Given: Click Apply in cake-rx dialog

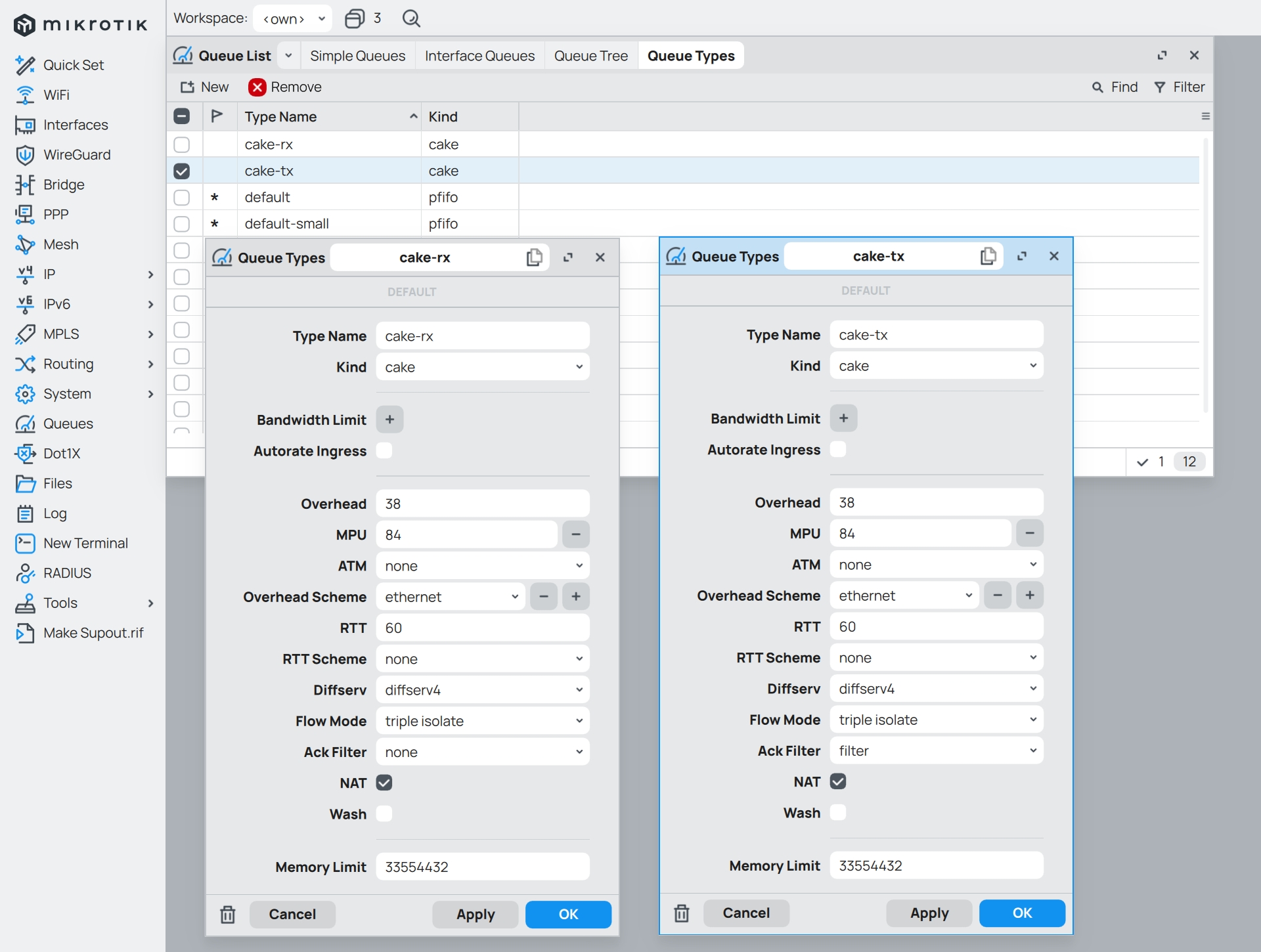Looking at the screenshot, I should [x=476, y=915].
